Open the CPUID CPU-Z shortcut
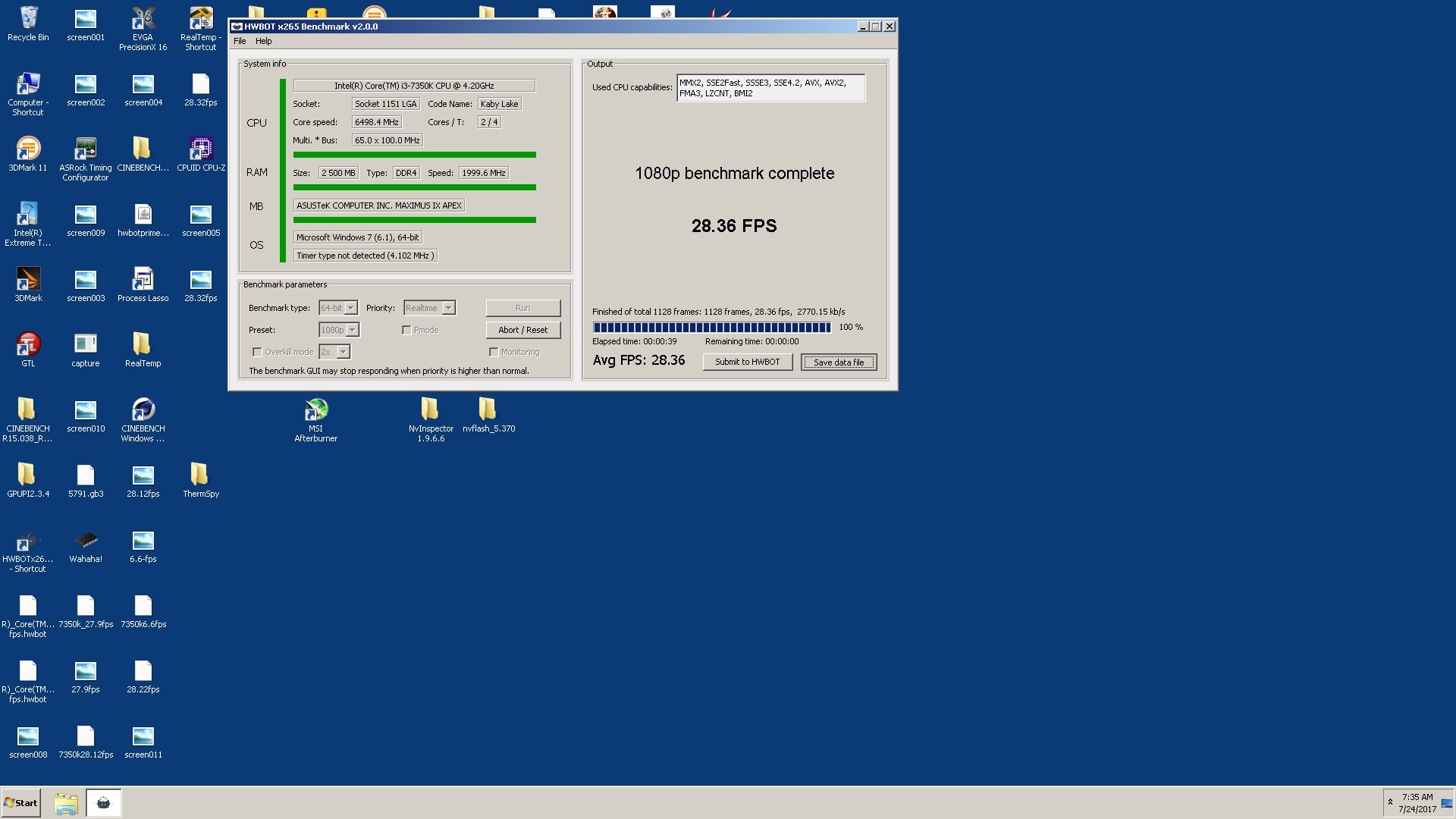This screenshot has height=819, width=1456. coord(200,154)
